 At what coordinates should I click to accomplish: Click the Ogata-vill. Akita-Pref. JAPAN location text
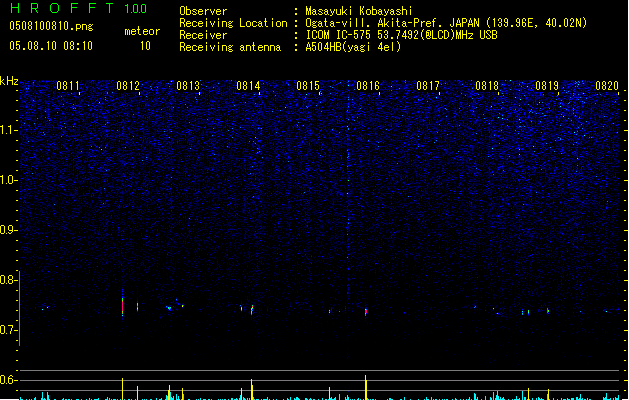tap(446, 23)
